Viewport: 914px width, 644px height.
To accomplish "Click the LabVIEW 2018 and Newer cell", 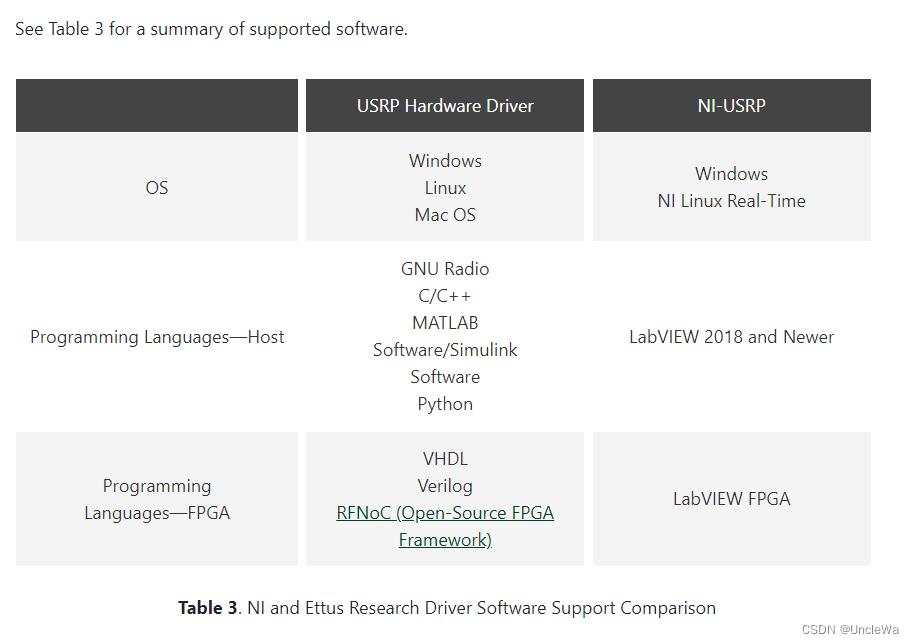I will (x=731, y=337).
